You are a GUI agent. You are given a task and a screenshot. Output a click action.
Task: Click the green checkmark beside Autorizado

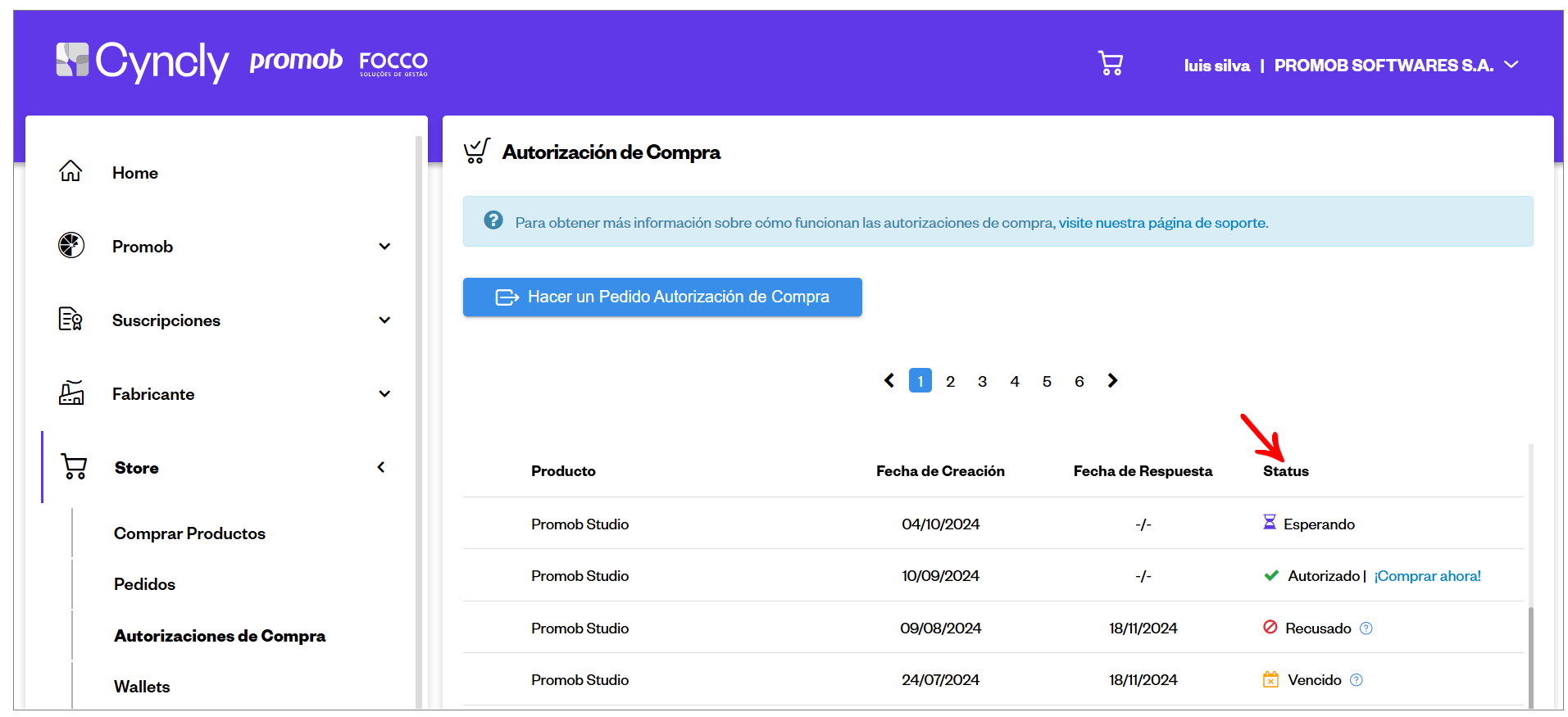point(1271,575)
